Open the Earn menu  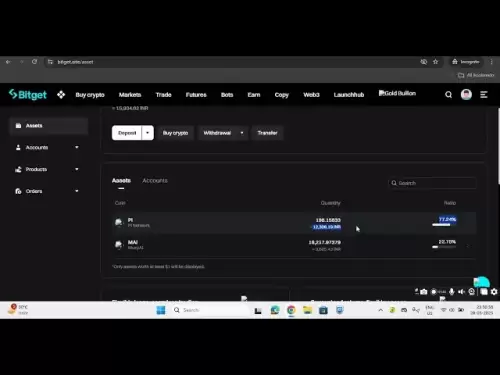254,95
